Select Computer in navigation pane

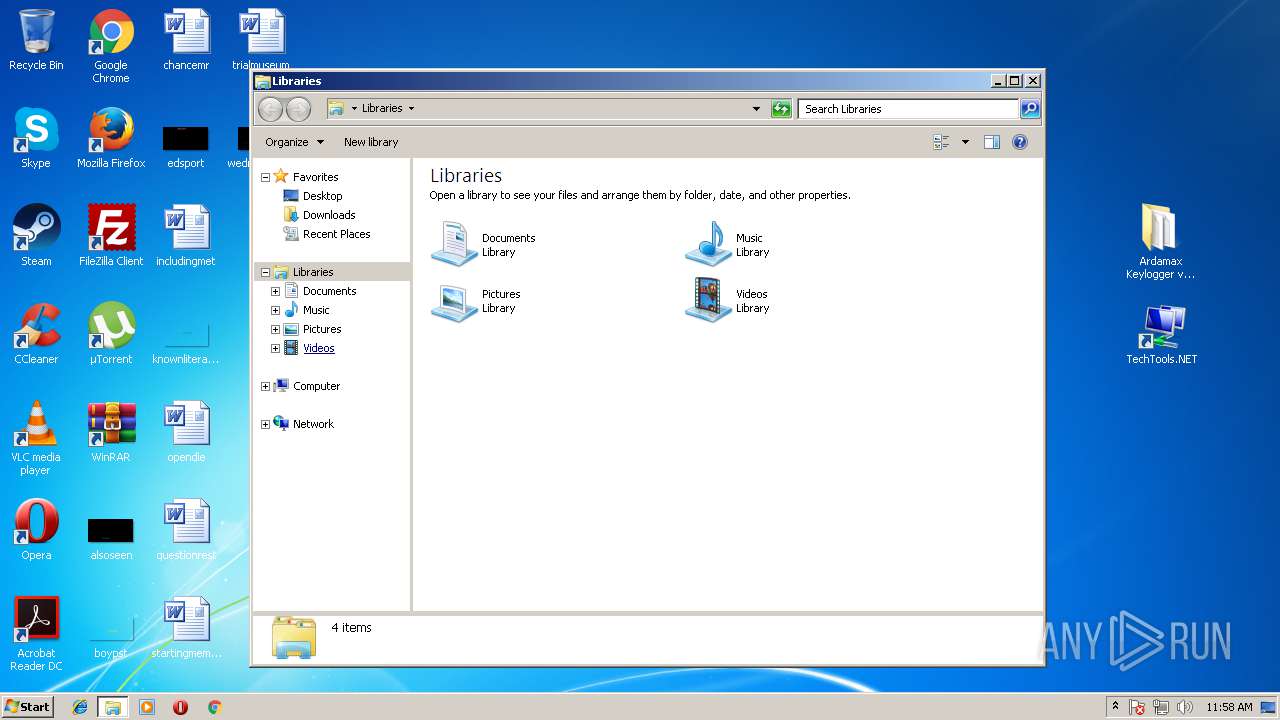[316, 386]
